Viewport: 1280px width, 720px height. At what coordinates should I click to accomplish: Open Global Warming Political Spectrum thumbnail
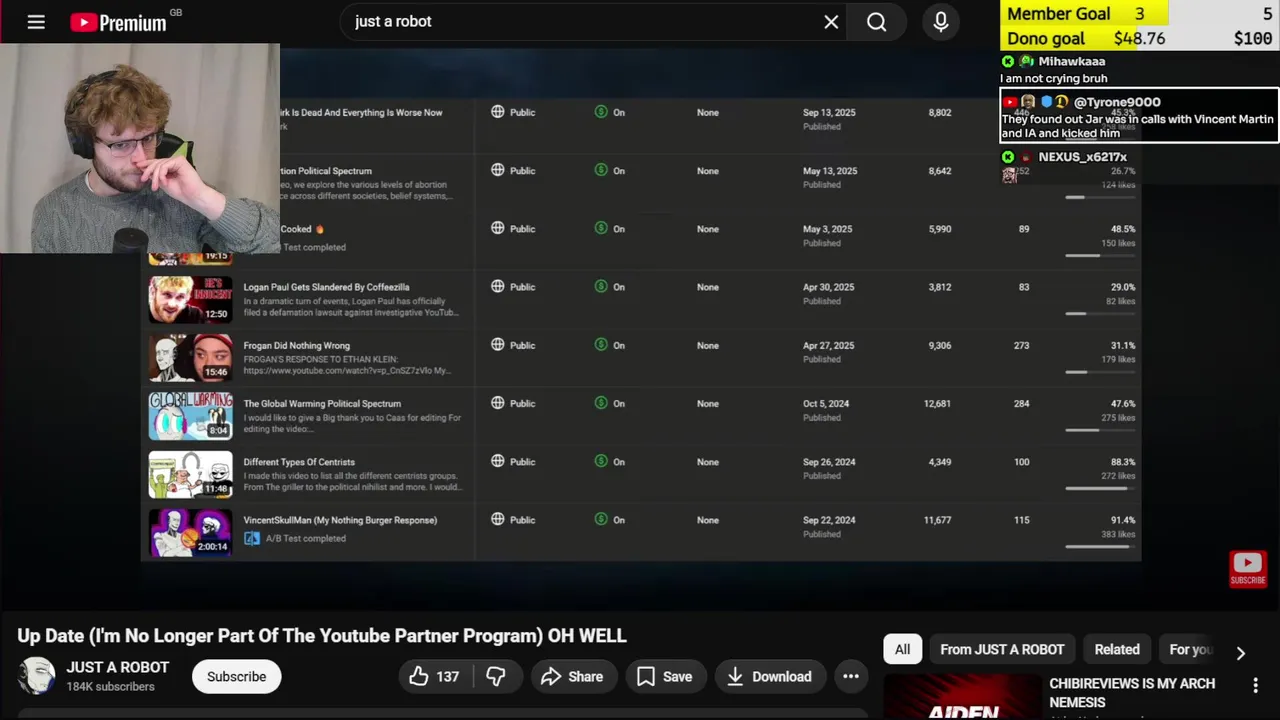pos(190,416)
